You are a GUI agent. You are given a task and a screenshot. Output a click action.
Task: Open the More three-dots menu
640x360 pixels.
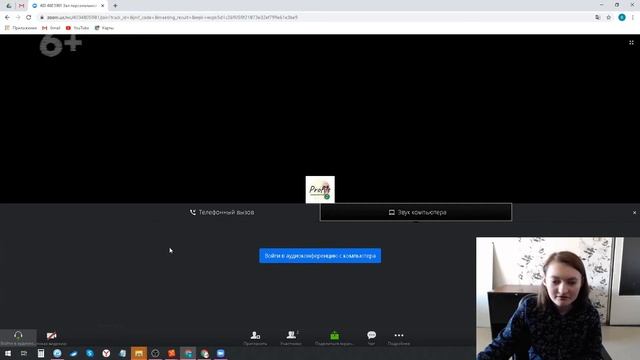click(399, 335)
